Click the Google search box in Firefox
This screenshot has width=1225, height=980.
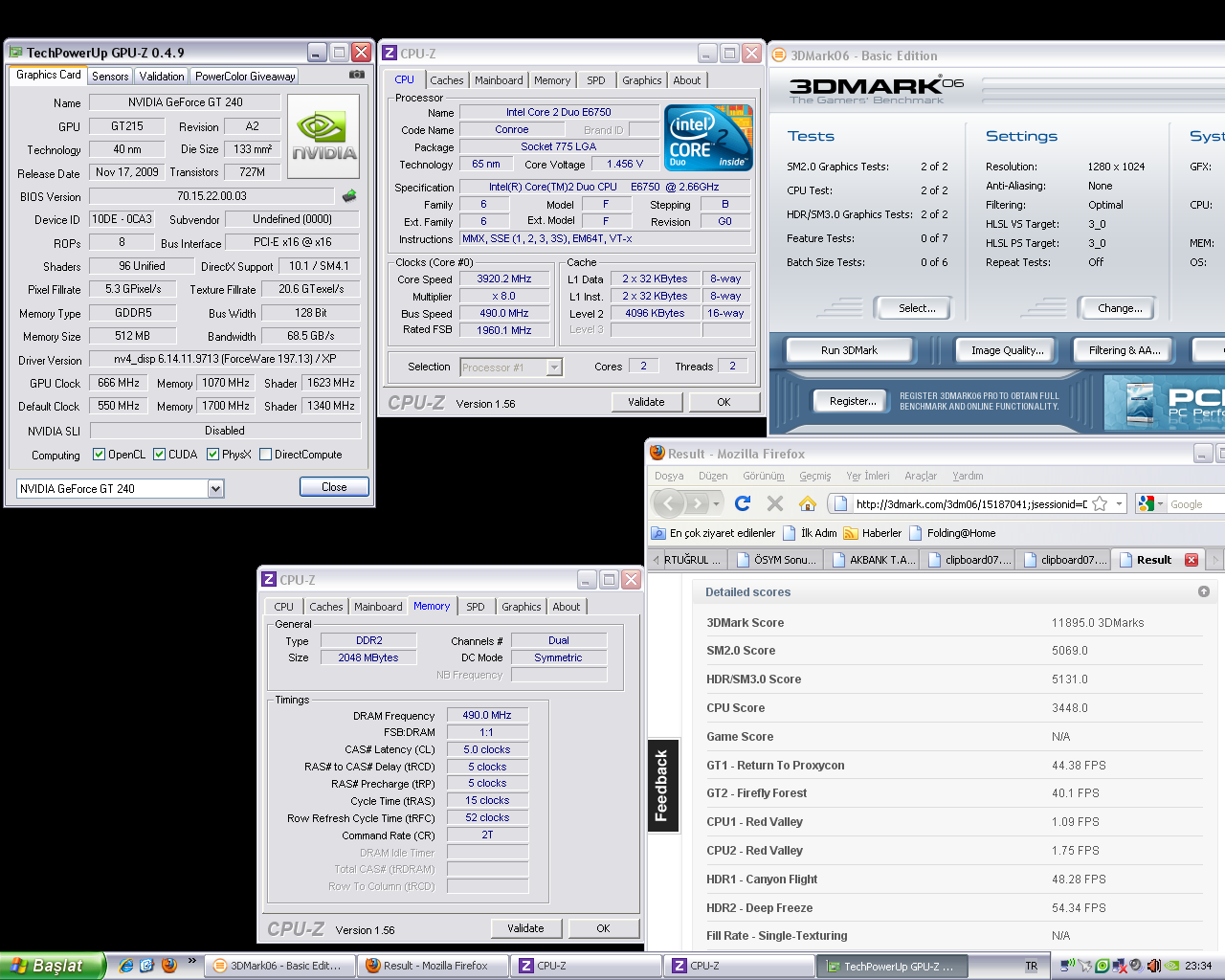(x=1196, y=503)
